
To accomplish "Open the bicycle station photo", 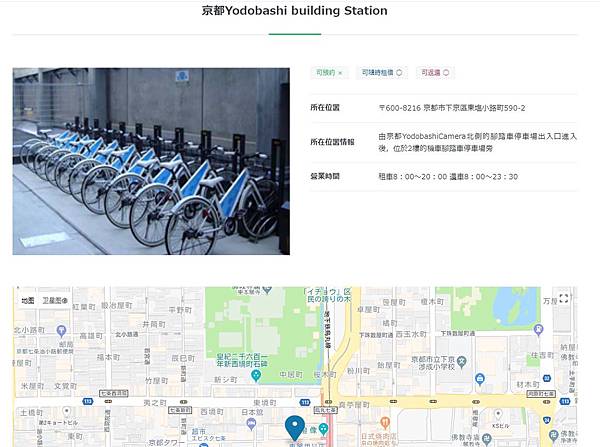I will coord(151,161).
